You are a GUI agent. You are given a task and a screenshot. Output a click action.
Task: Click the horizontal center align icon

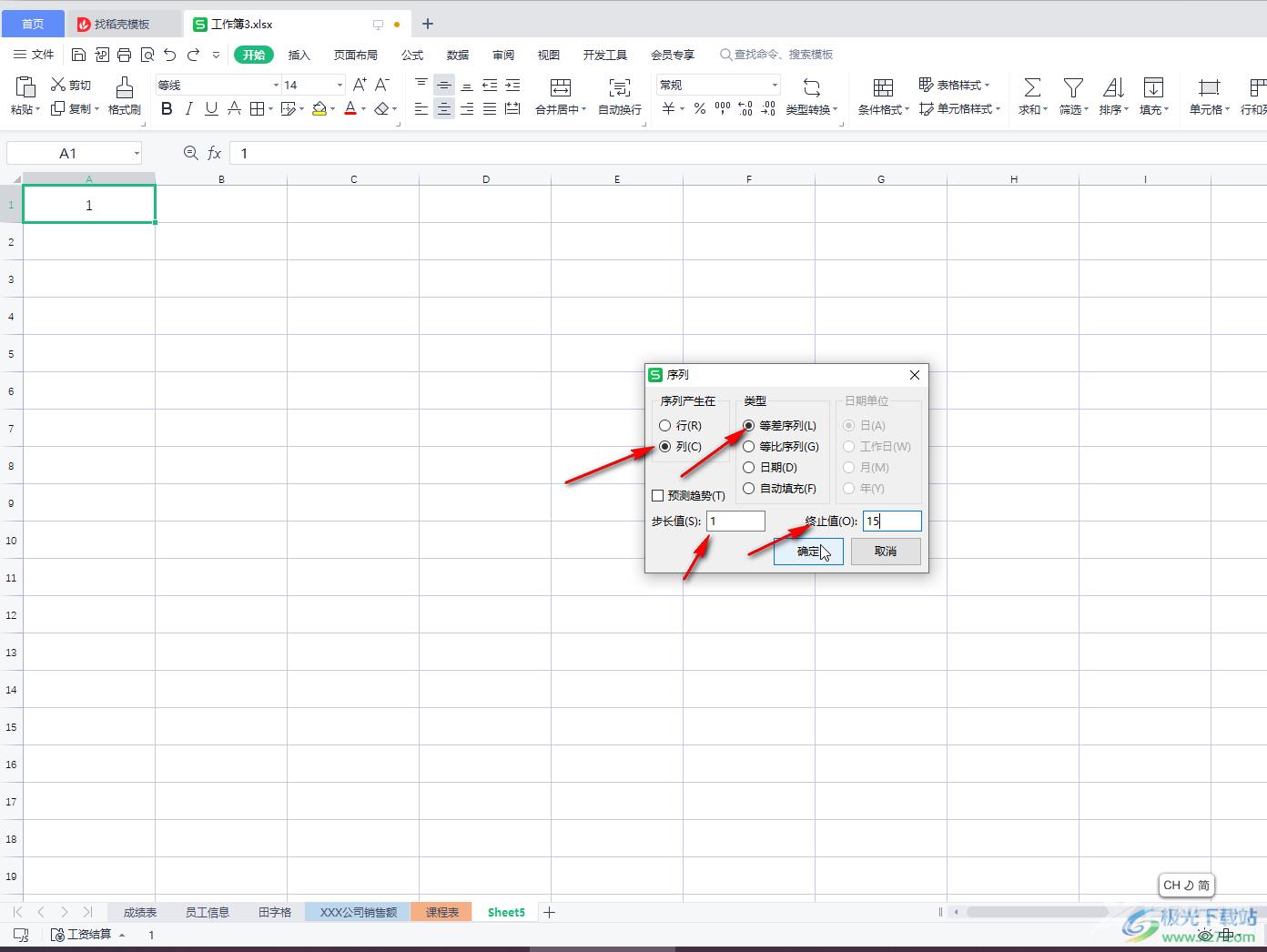(444, 109)
